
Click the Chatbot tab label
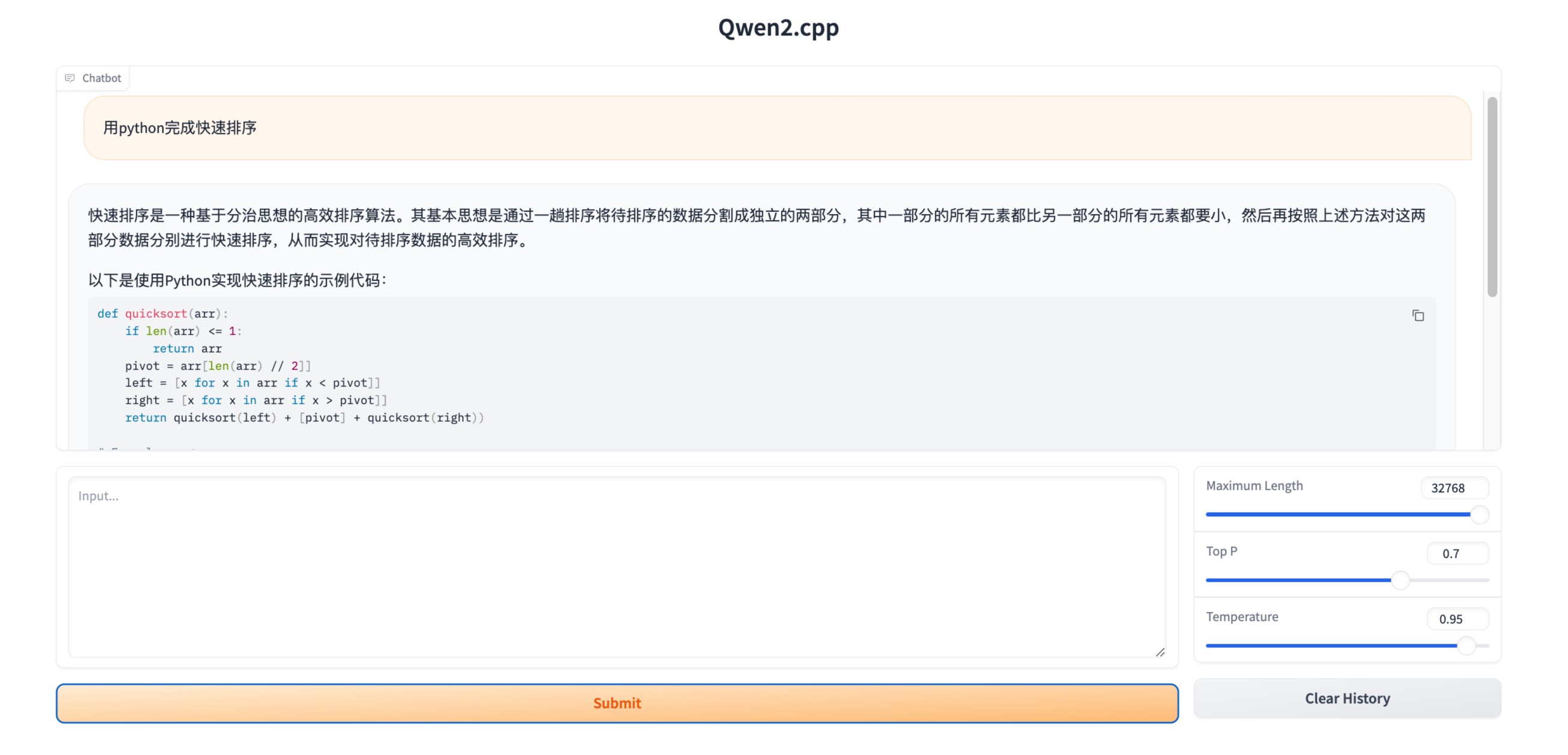pyautogui.click(x=101, y=78)
